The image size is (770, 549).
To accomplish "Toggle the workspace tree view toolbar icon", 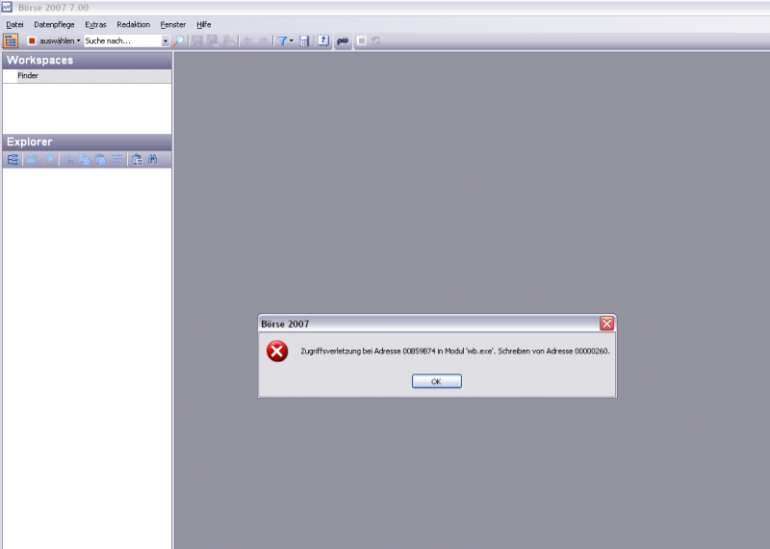I will [10, 41].
